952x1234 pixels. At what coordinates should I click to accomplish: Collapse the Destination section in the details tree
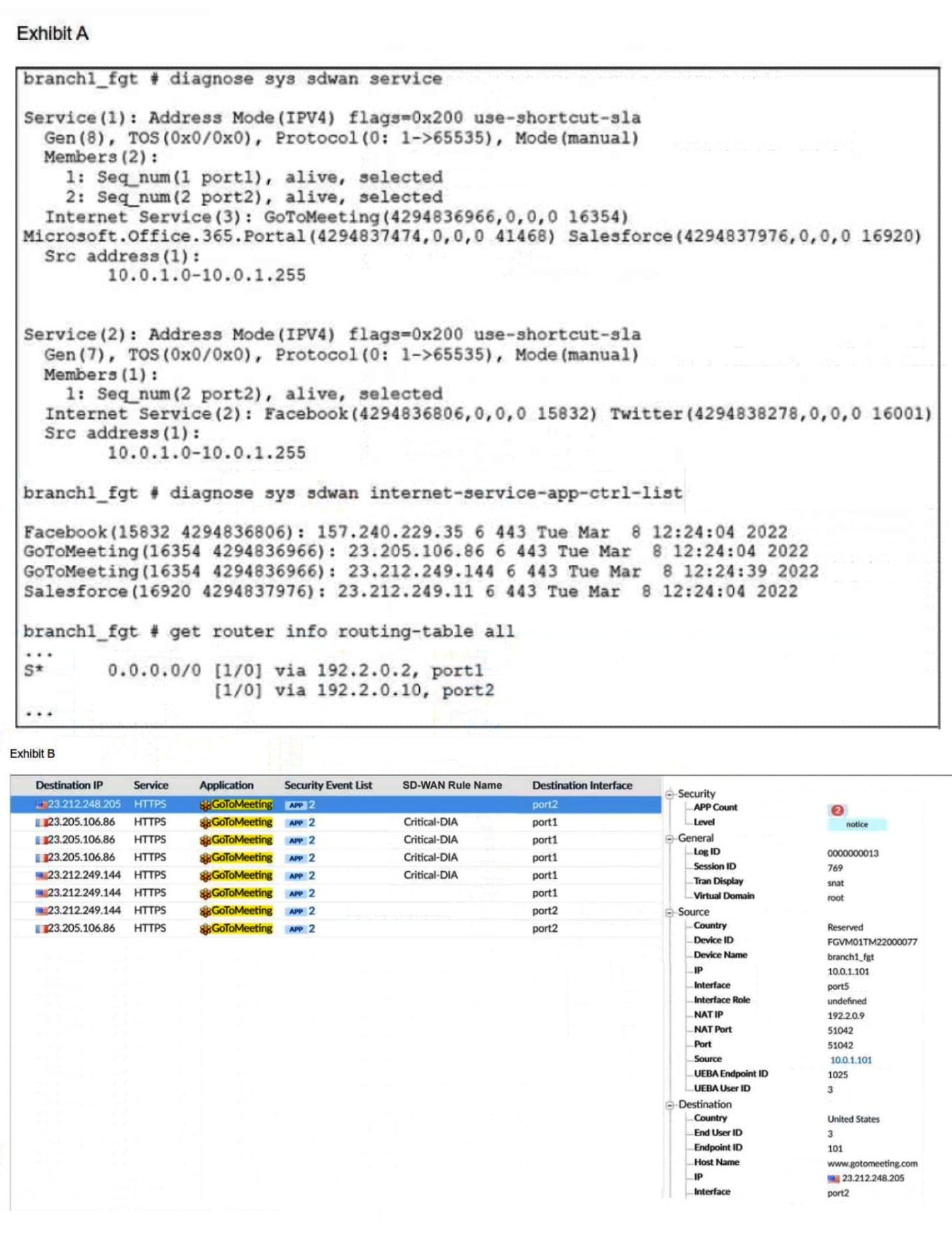coord(670,1105)
